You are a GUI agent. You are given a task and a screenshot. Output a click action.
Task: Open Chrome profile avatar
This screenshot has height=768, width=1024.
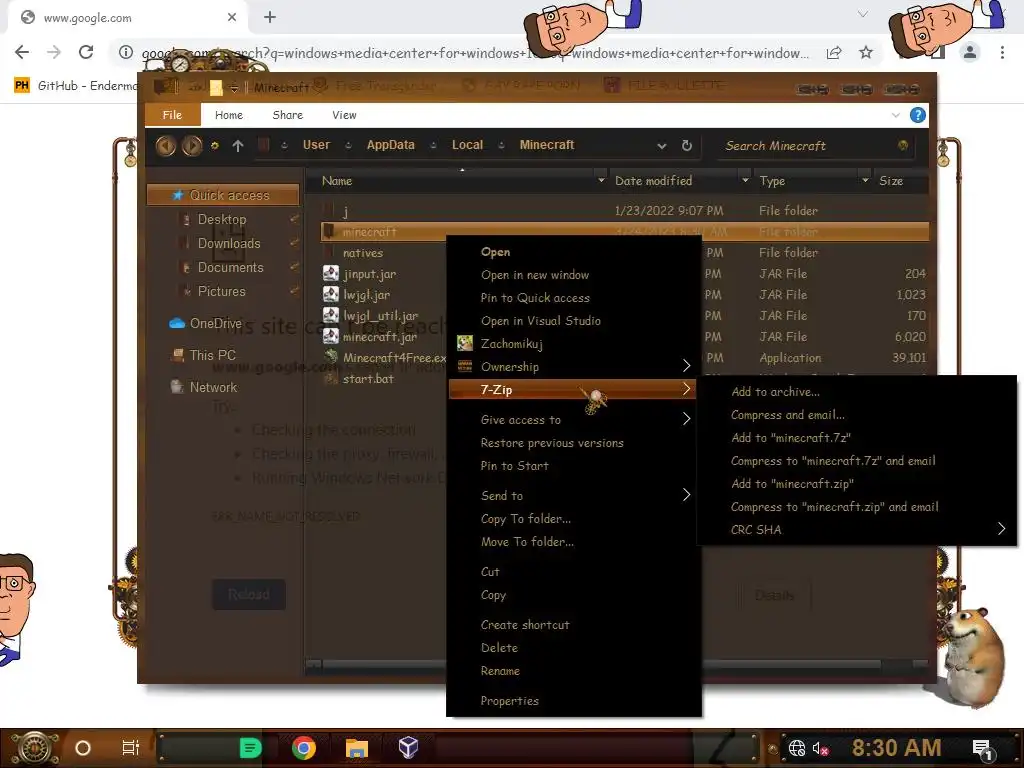click(970, 52)
